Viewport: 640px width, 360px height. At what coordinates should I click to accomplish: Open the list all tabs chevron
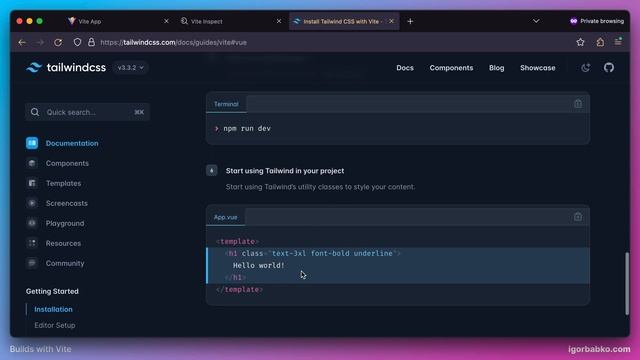point(536,21)
